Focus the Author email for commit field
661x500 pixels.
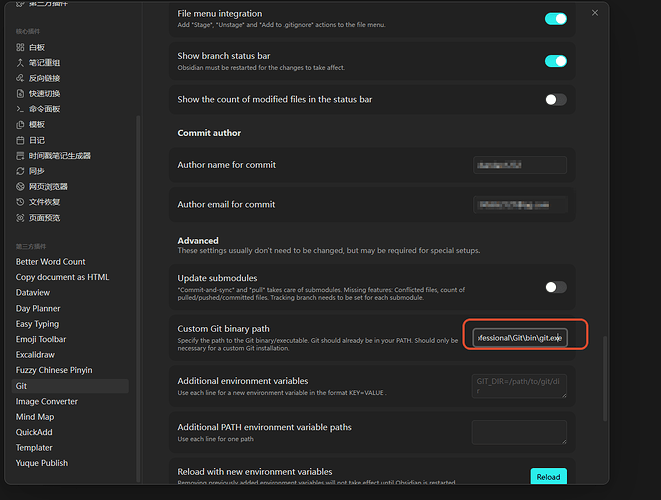[520, 204]
